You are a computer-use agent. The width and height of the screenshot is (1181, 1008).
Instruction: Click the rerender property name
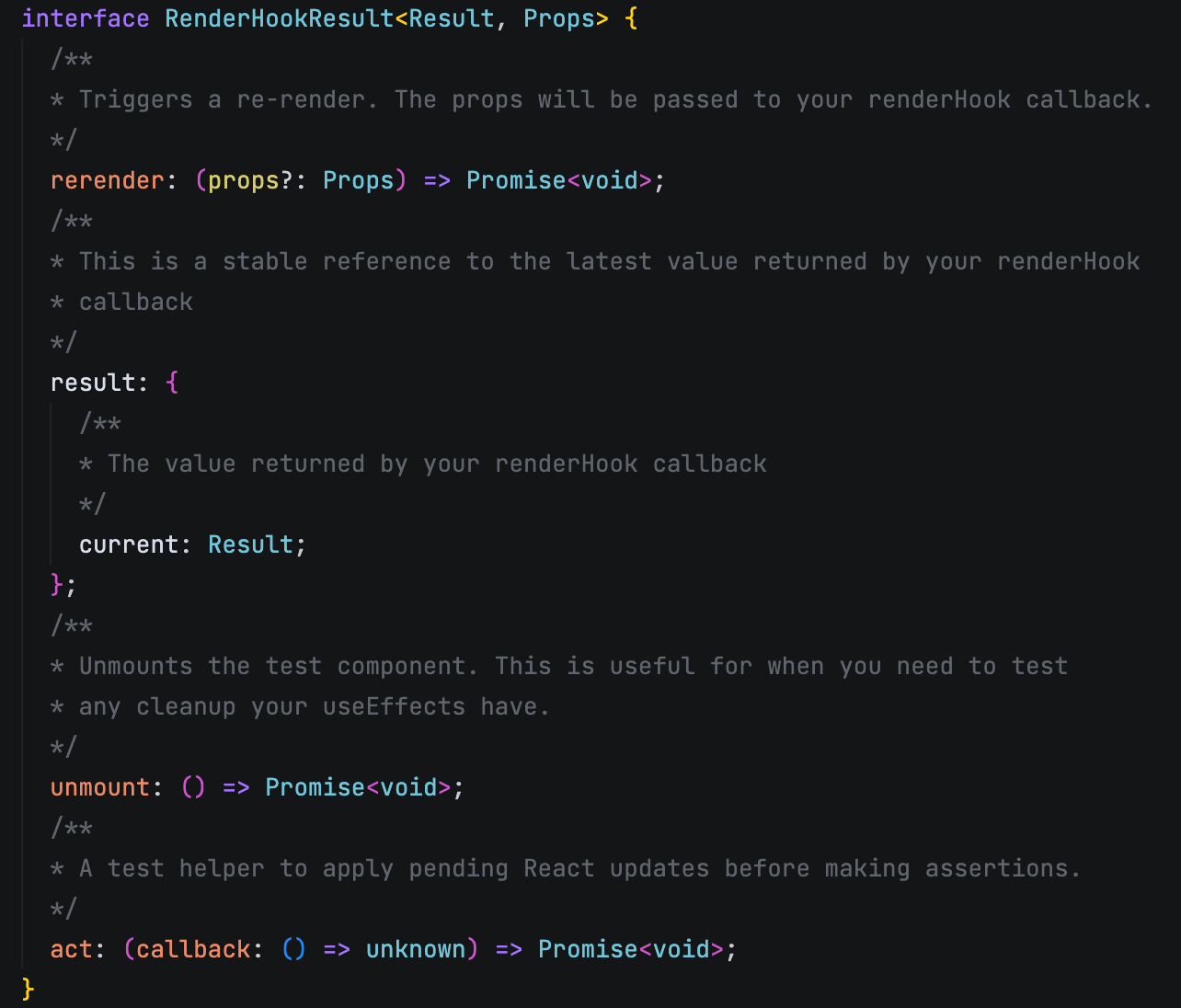pyautogui.click(x=107, y=180)
